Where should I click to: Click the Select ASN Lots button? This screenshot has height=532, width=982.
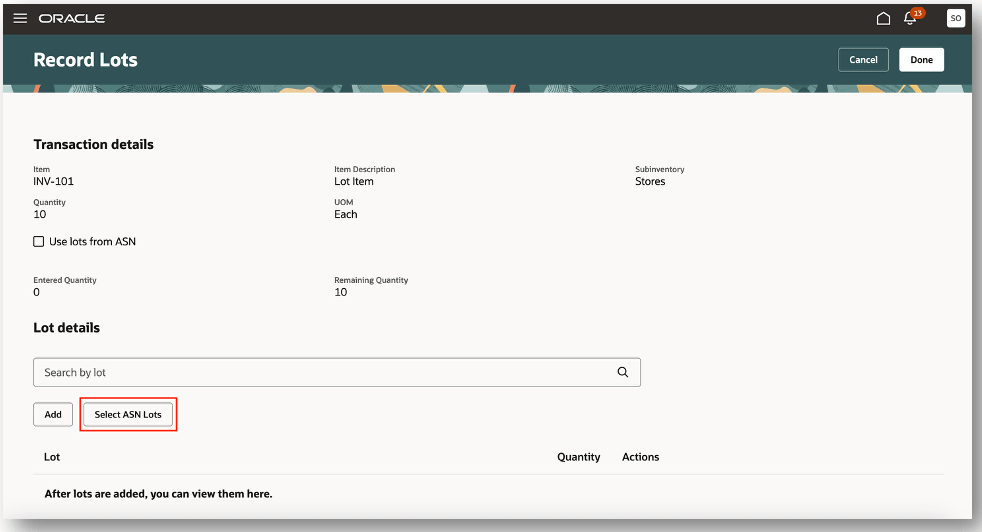[x=128, y=414]
